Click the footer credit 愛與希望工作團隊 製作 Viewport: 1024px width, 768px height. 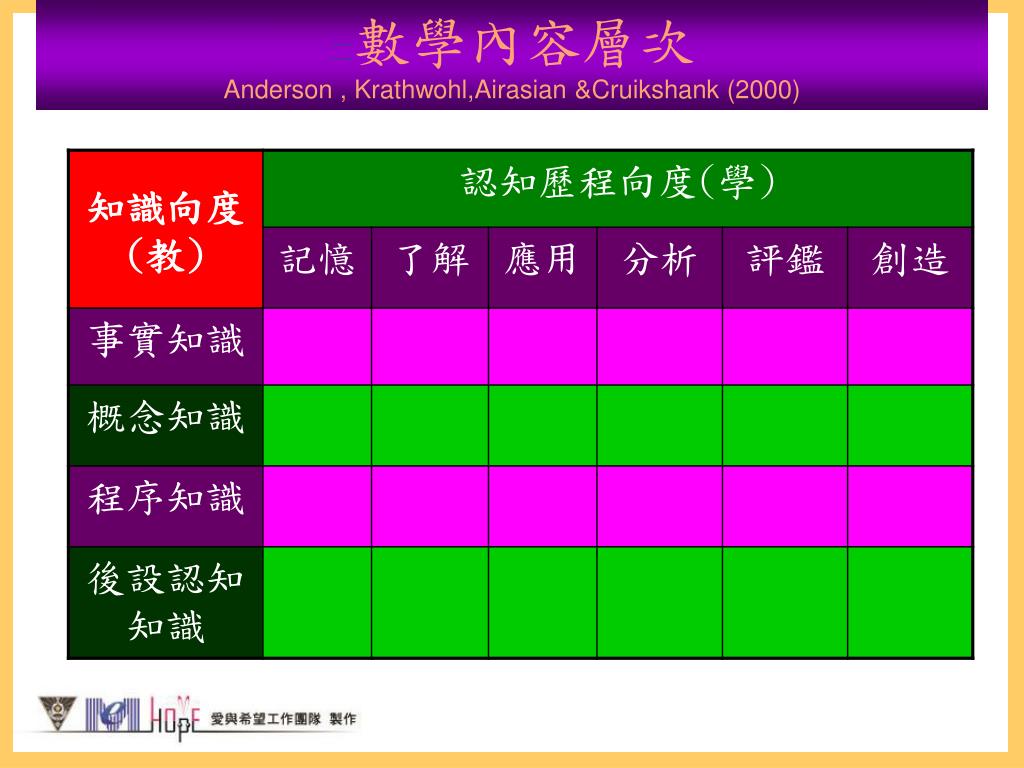(283, 719)
